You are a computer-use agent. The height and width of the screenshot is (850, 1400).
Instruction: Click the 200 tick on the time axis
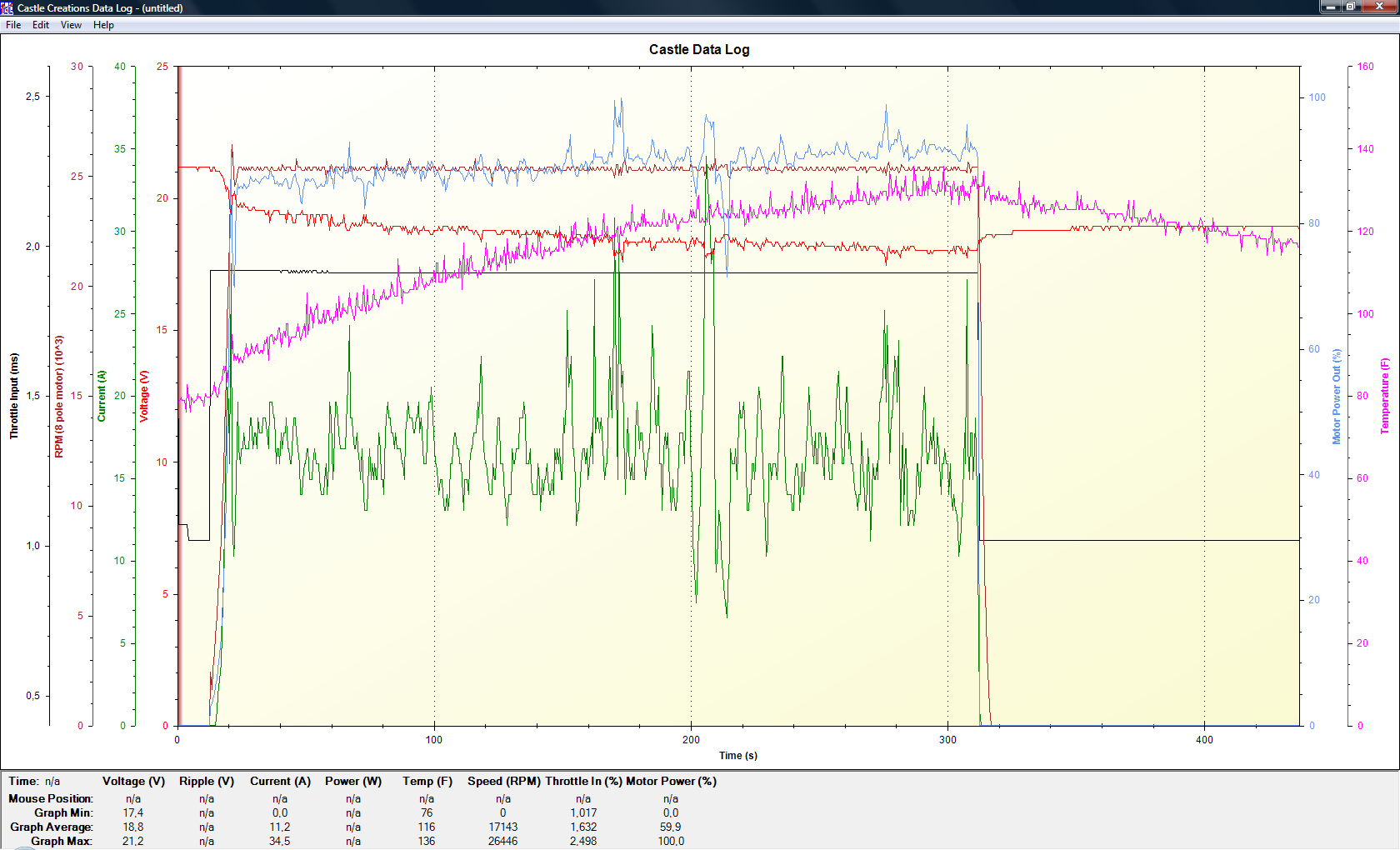691,740
